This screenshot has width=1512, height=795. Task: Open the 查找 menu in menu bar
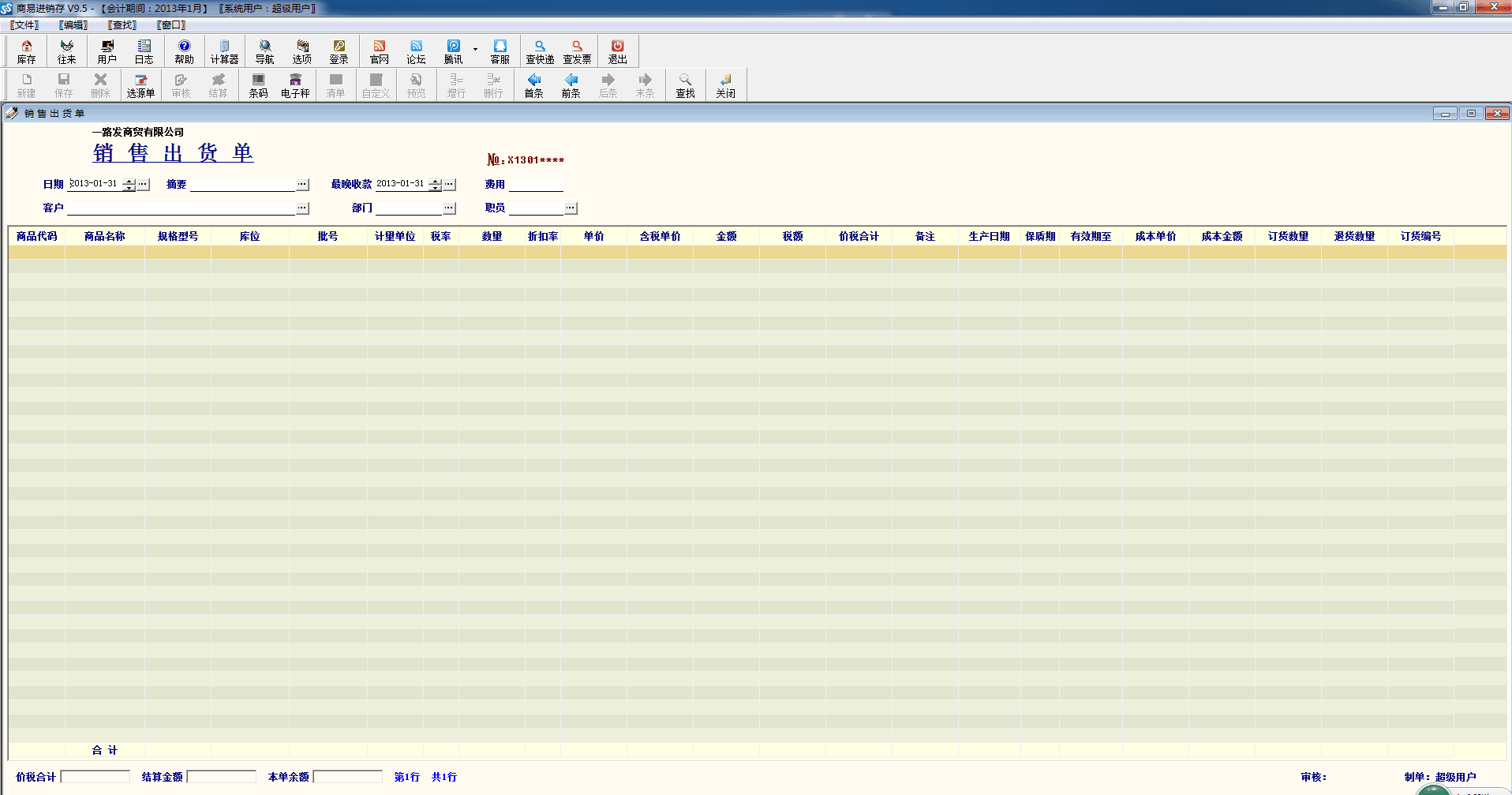pyautogui.click(x=122, y=25)
